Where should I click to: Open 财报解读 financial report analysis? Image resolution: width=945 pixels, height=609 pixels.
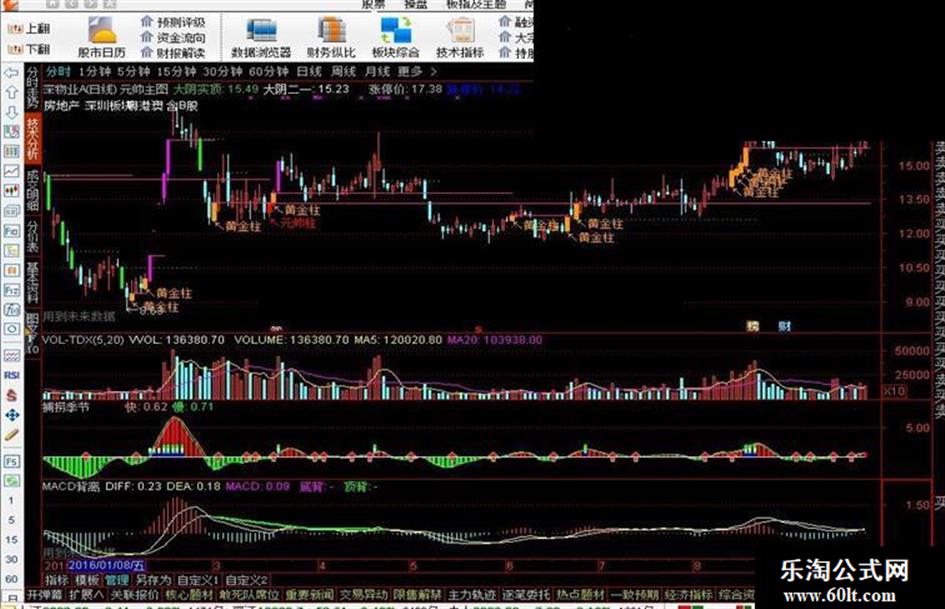point(173,53)
